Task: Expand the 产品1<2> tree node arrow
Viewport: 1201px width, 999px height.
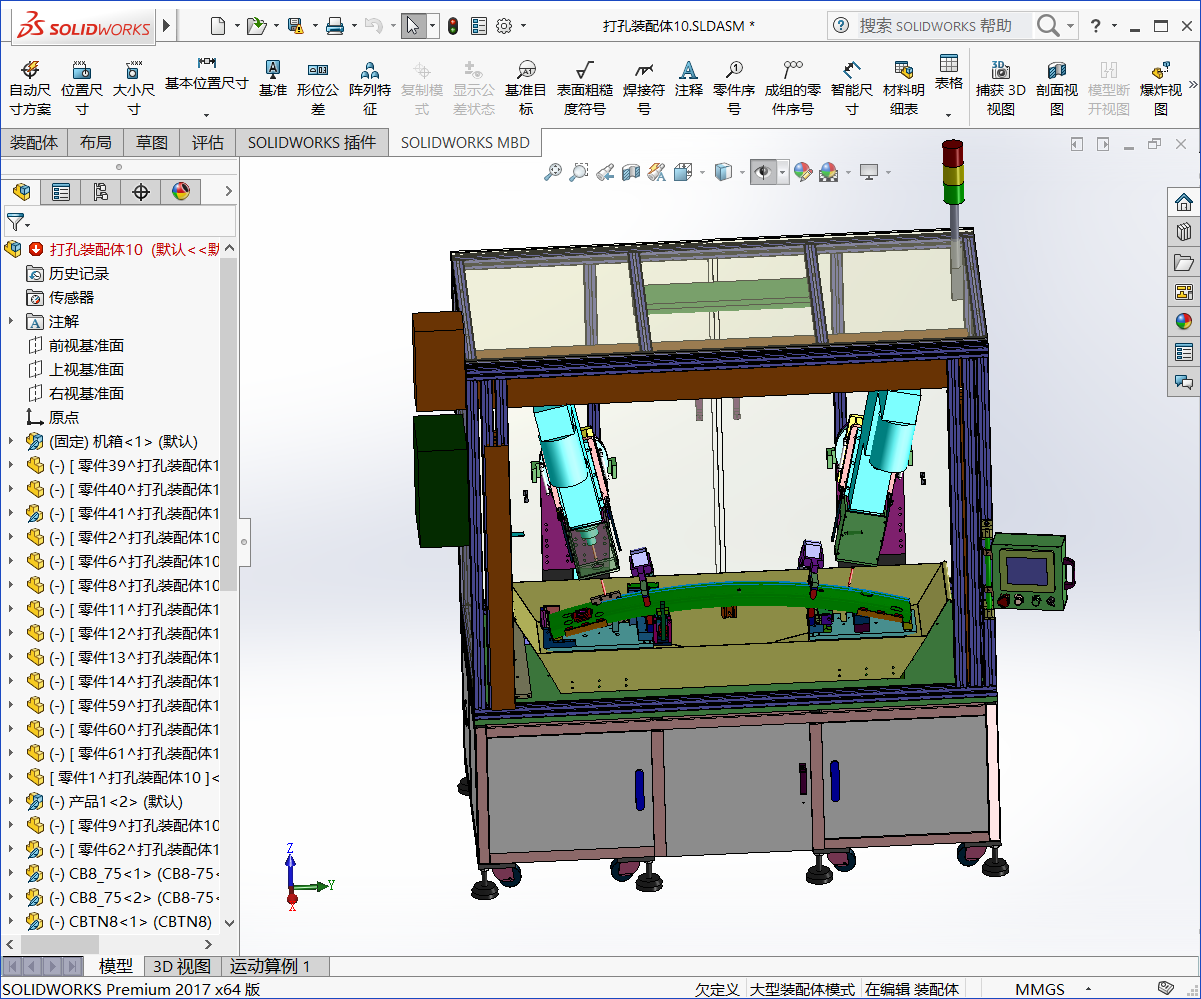Action: coord(11,801)
